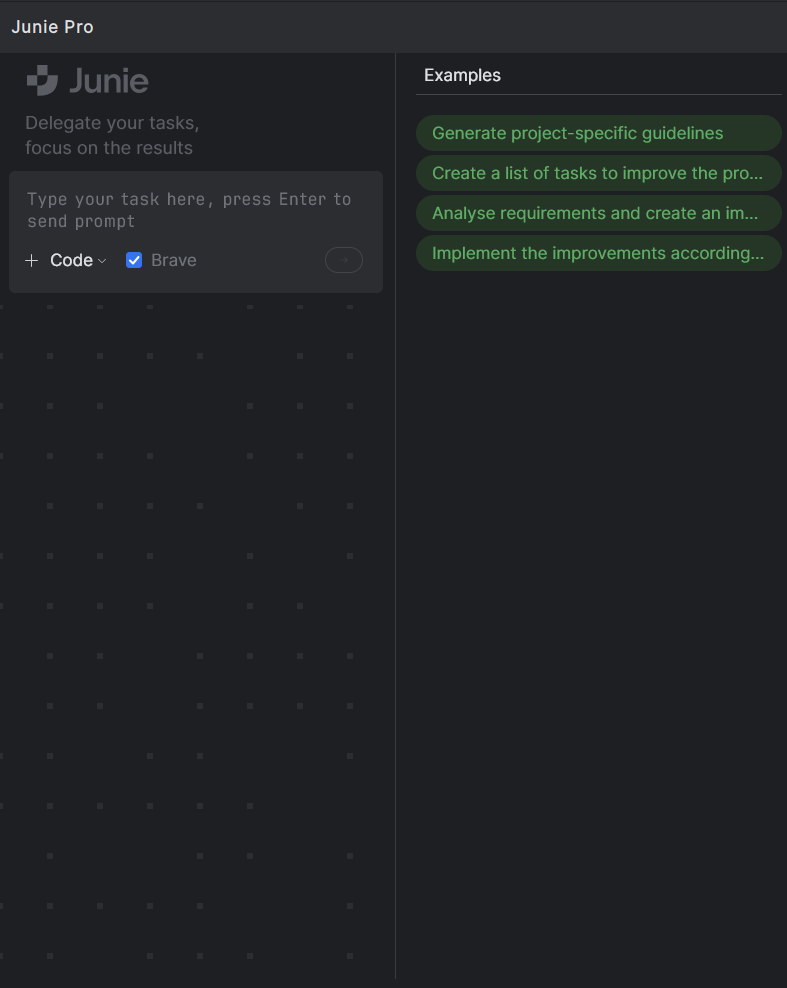
Task: Click the Junie logo icon
Action: [x=42, y=81]
